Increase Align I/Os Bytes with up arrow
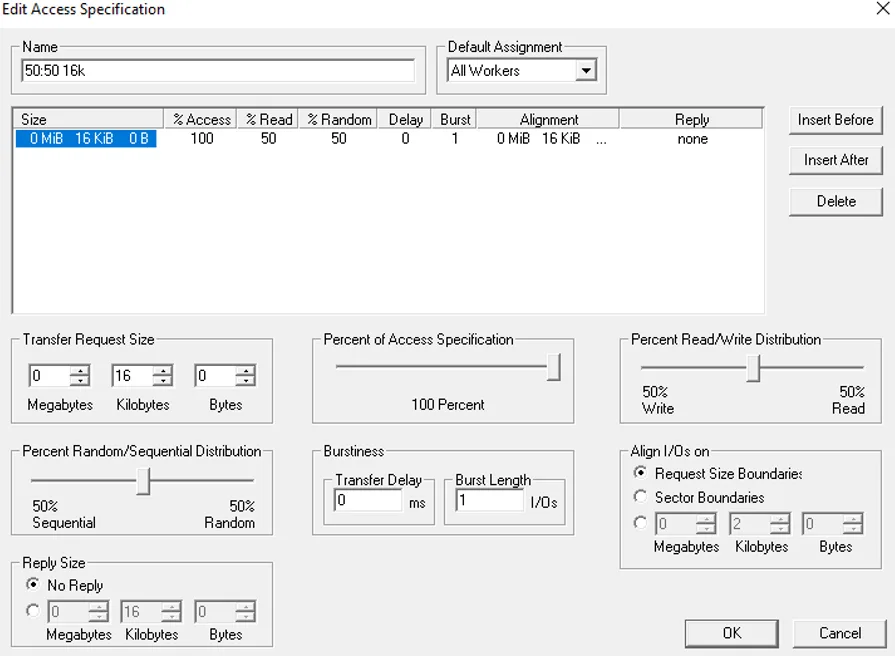Viewport: 895px width, 656px height. pyautogui.click(x=853, y=518)
